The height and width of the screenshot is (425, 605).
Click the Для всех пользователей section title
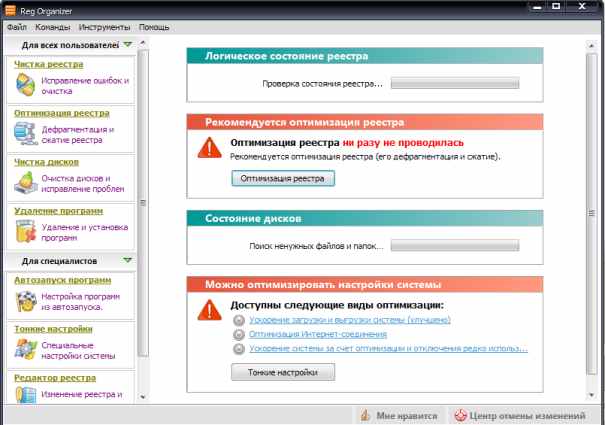70,45
